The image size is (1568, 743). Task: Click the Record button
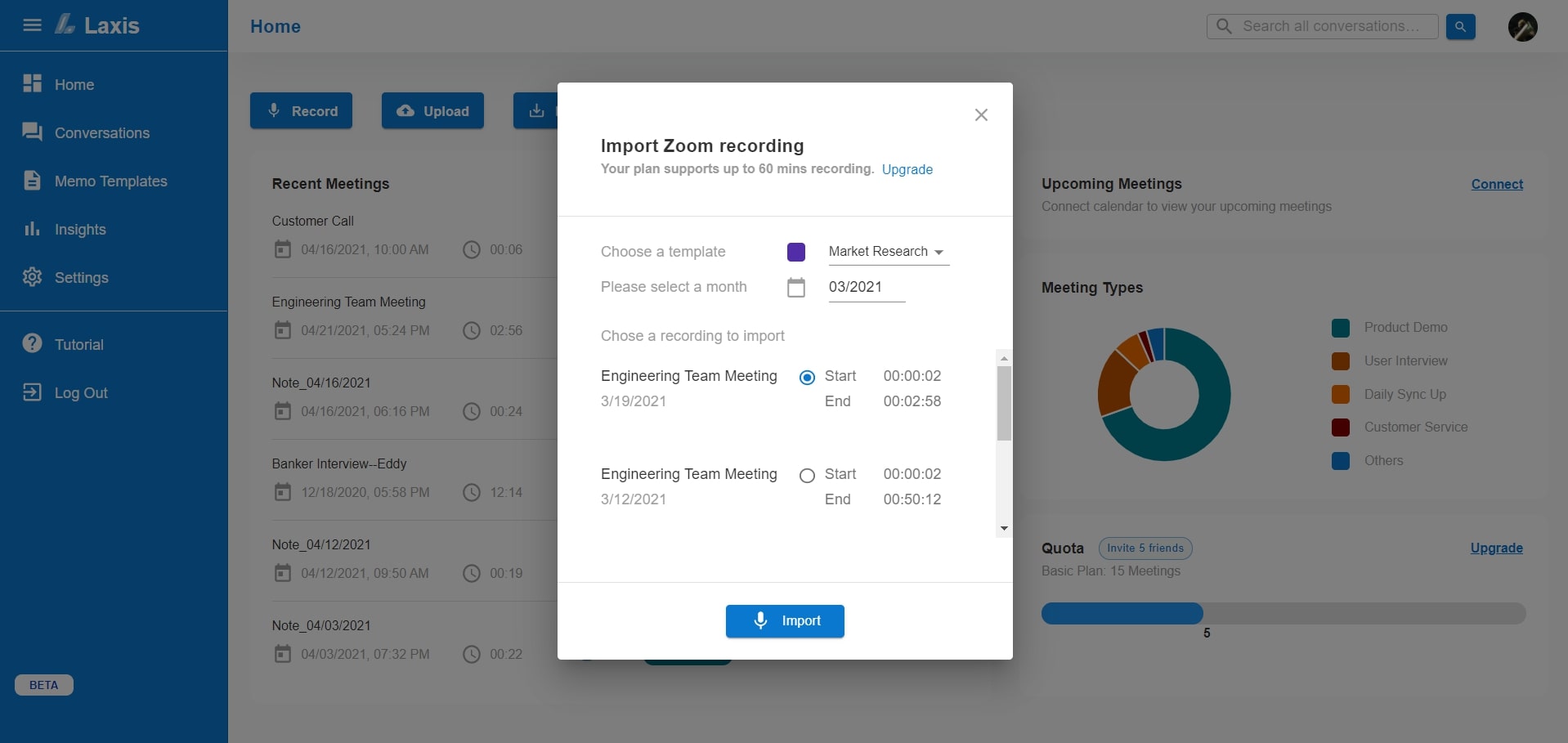(301, 110)
